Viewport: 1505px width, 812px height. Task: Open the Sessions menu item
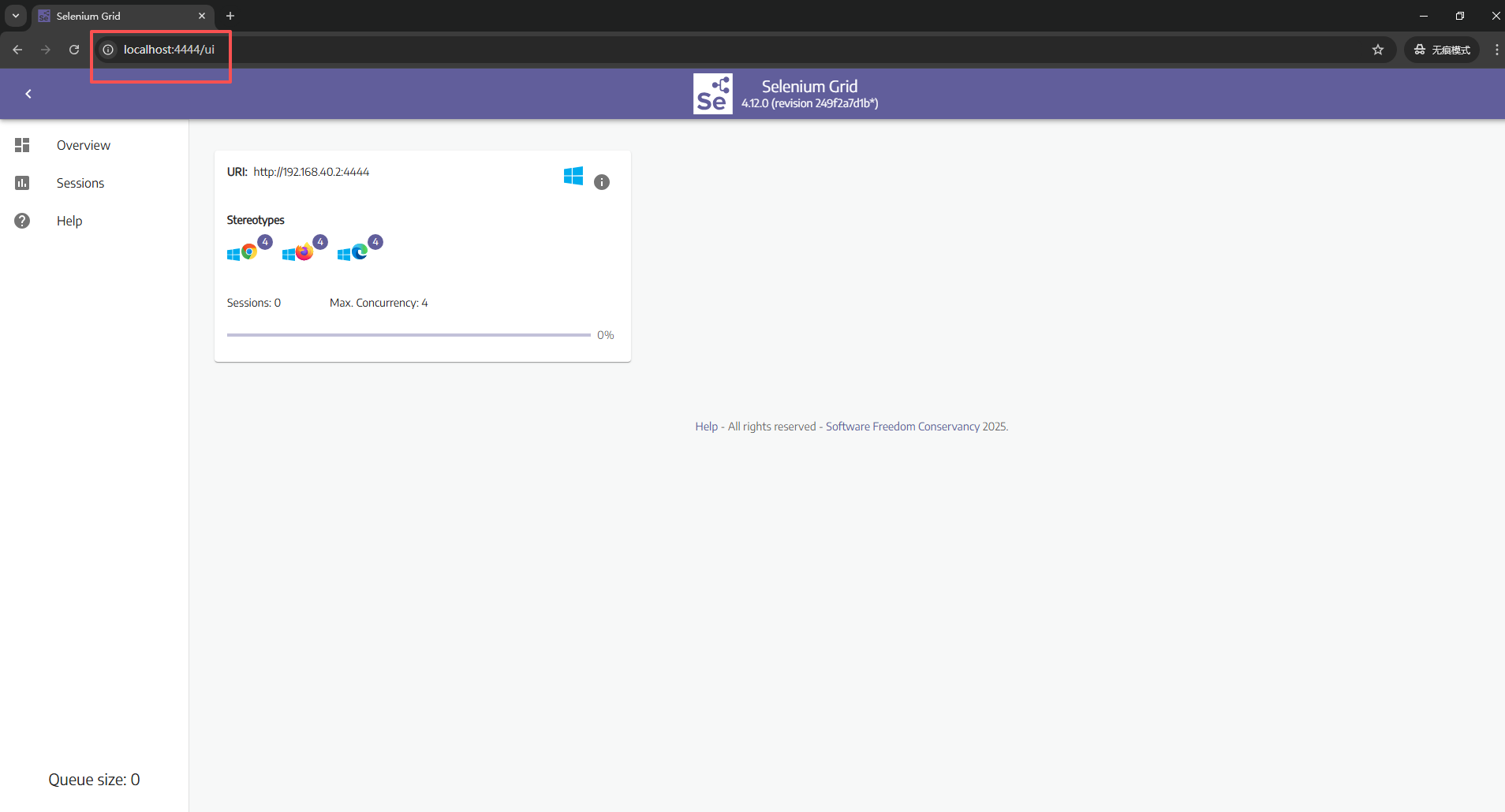[x=80, y=183]
